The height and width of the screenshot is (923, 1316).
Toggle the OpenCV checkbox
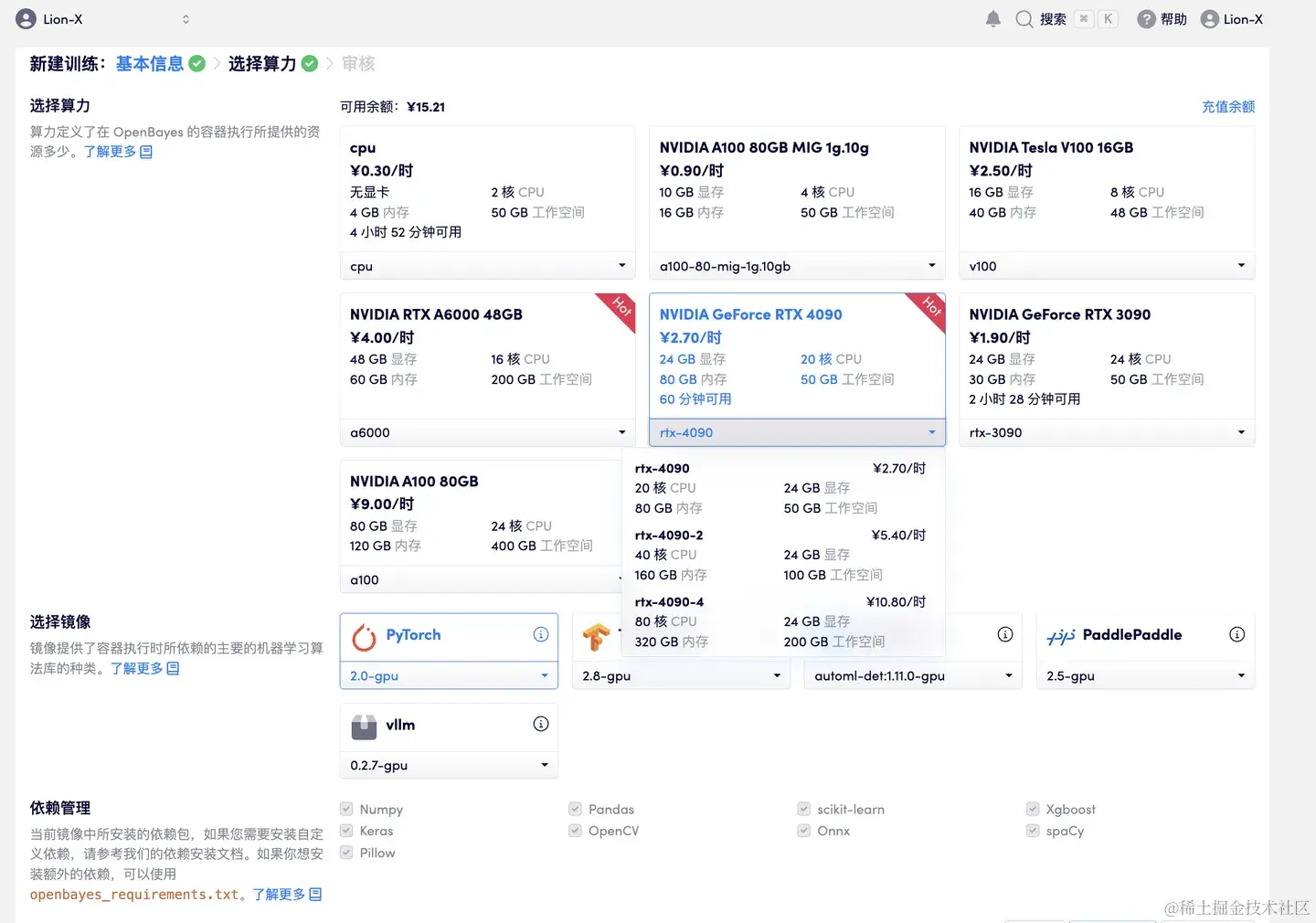coord(575,831)
